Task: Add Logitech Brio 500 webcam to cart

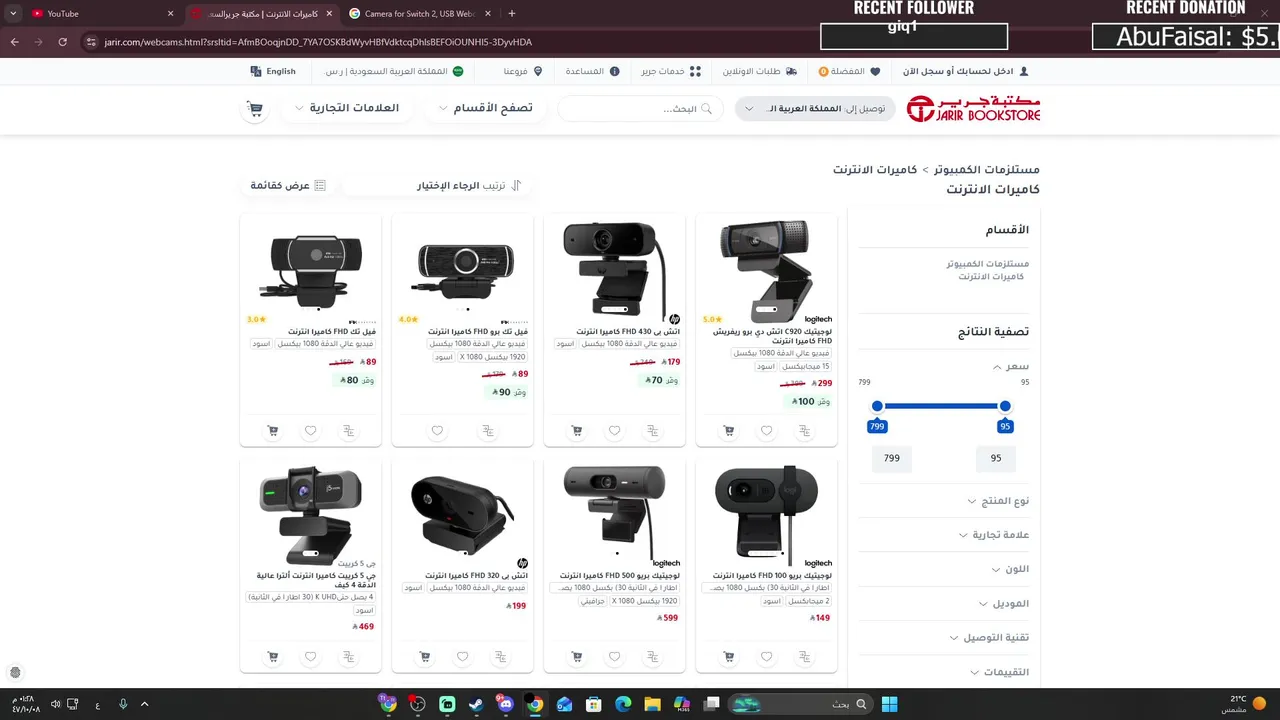Action: (x=576, y=657)
